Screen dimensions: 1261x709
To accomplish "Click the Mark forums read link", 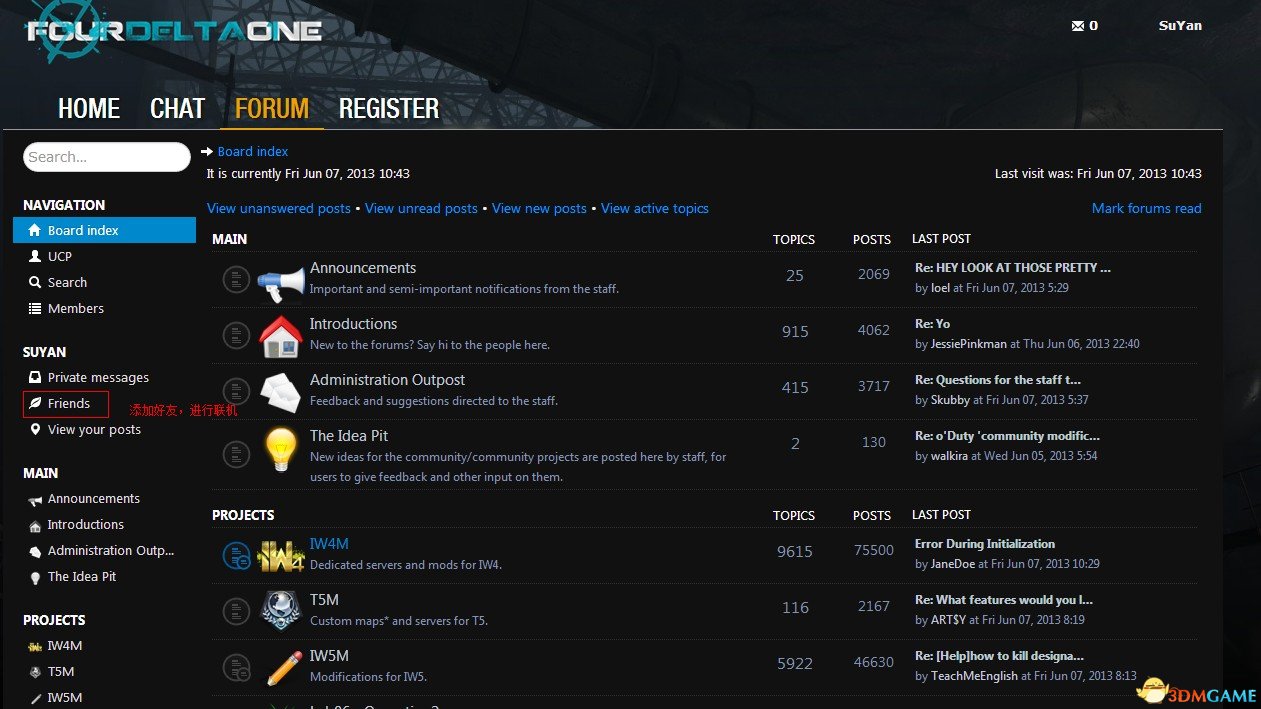I will coord(1146,209).
